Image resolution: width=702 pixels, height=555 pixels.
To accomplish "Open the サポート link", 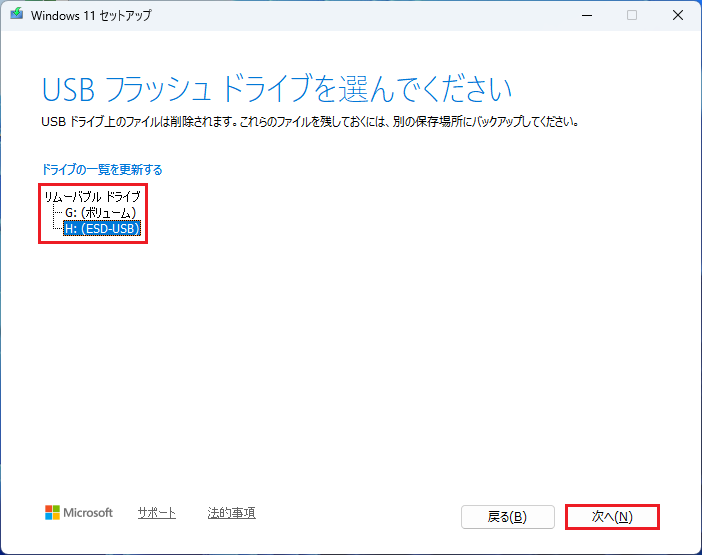I will coord(157,513).
